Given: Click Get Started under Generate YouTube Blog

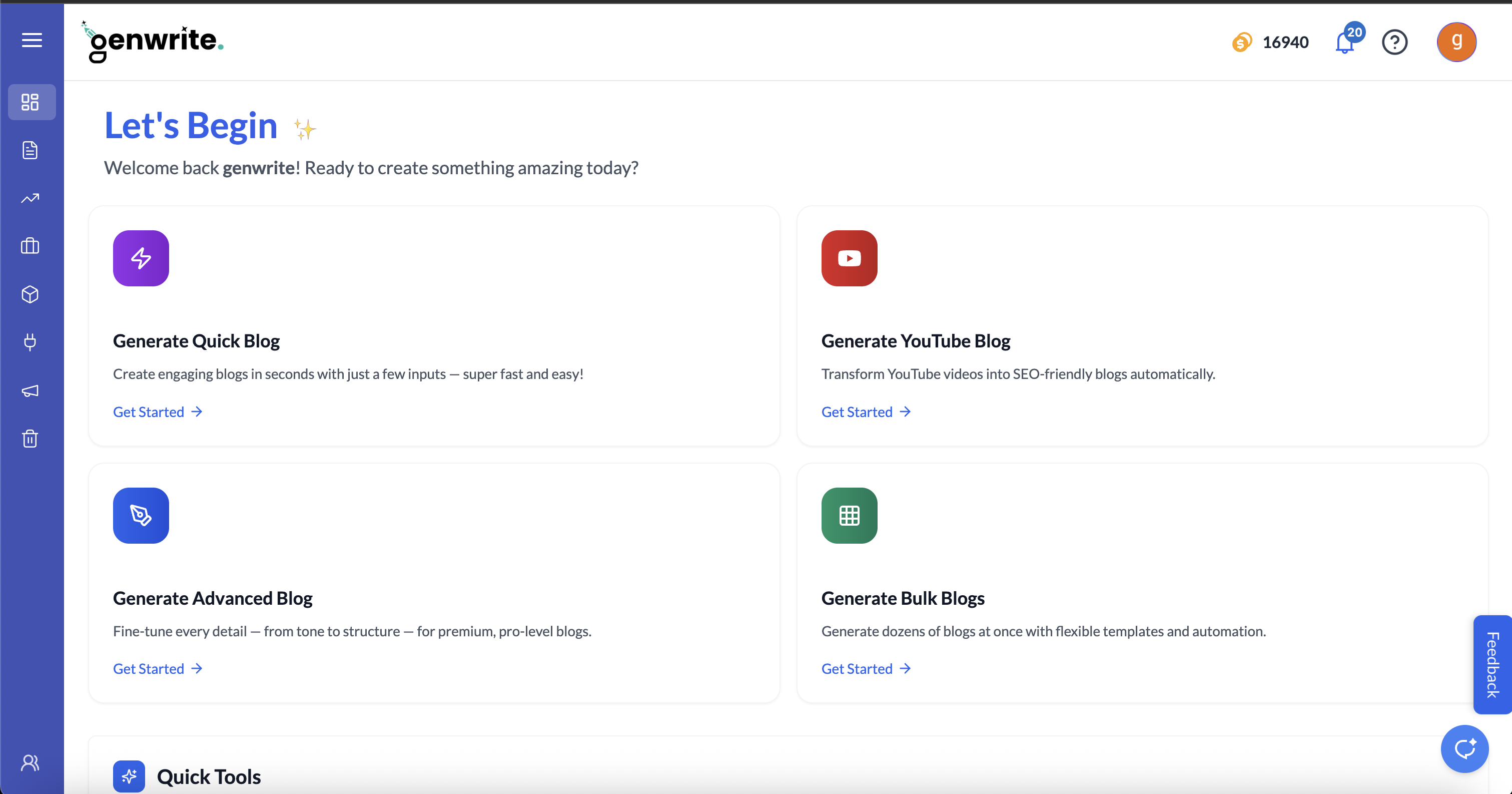Looking at the screenshot, I should click(866, 412).
